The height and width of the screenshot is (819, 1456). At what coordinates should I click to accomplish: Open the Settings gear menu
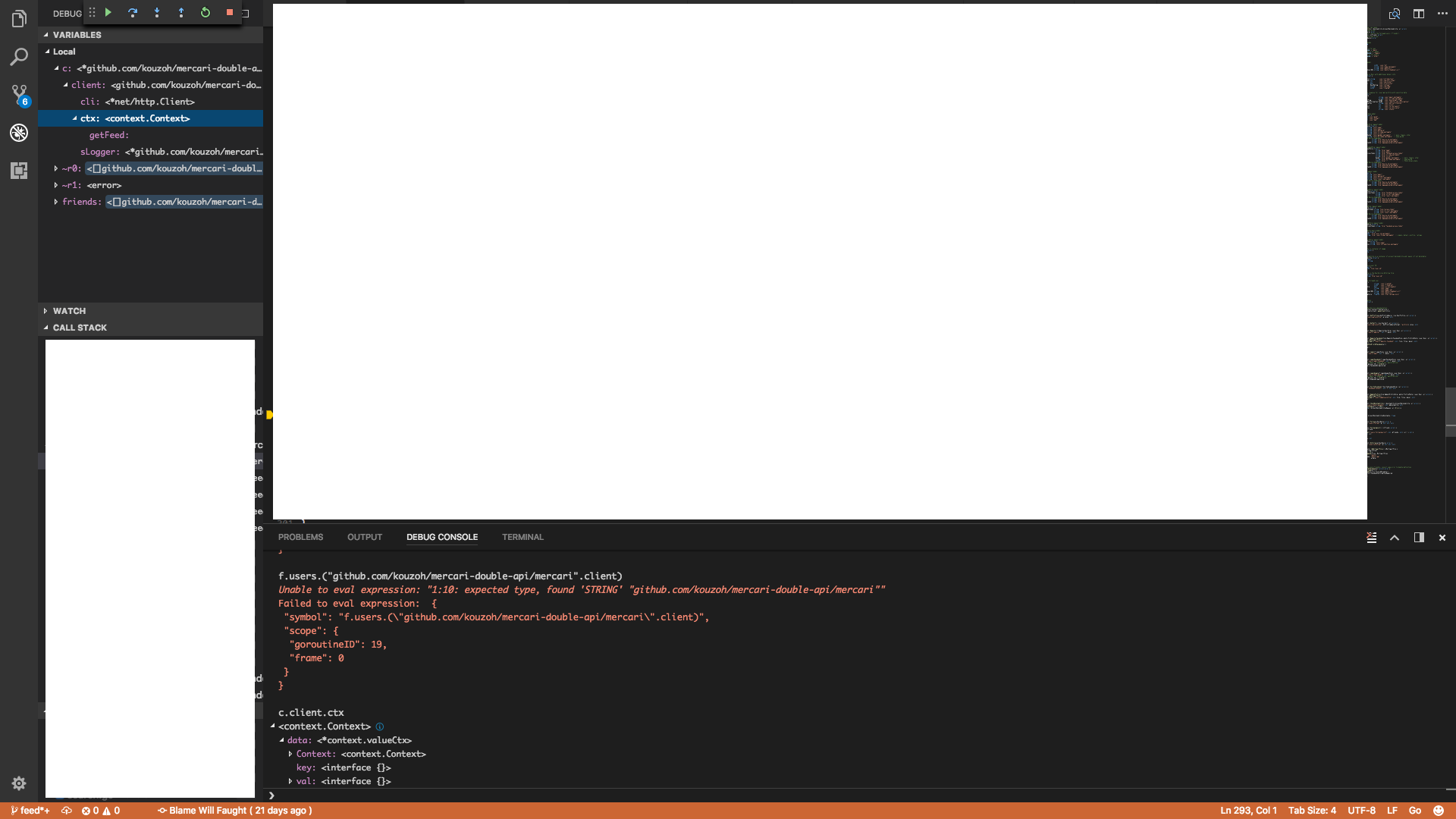(19, 783)
